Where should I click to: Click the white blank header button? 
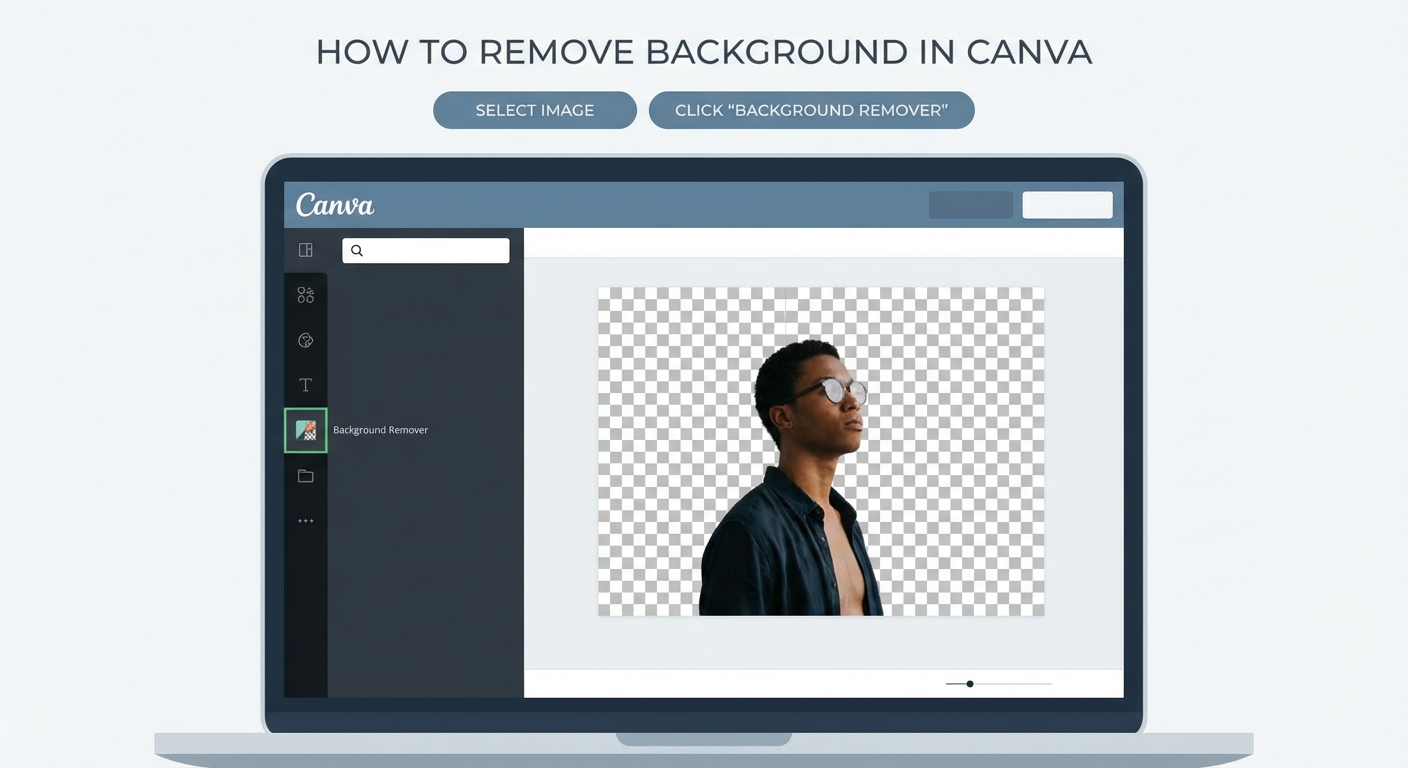1067,205
